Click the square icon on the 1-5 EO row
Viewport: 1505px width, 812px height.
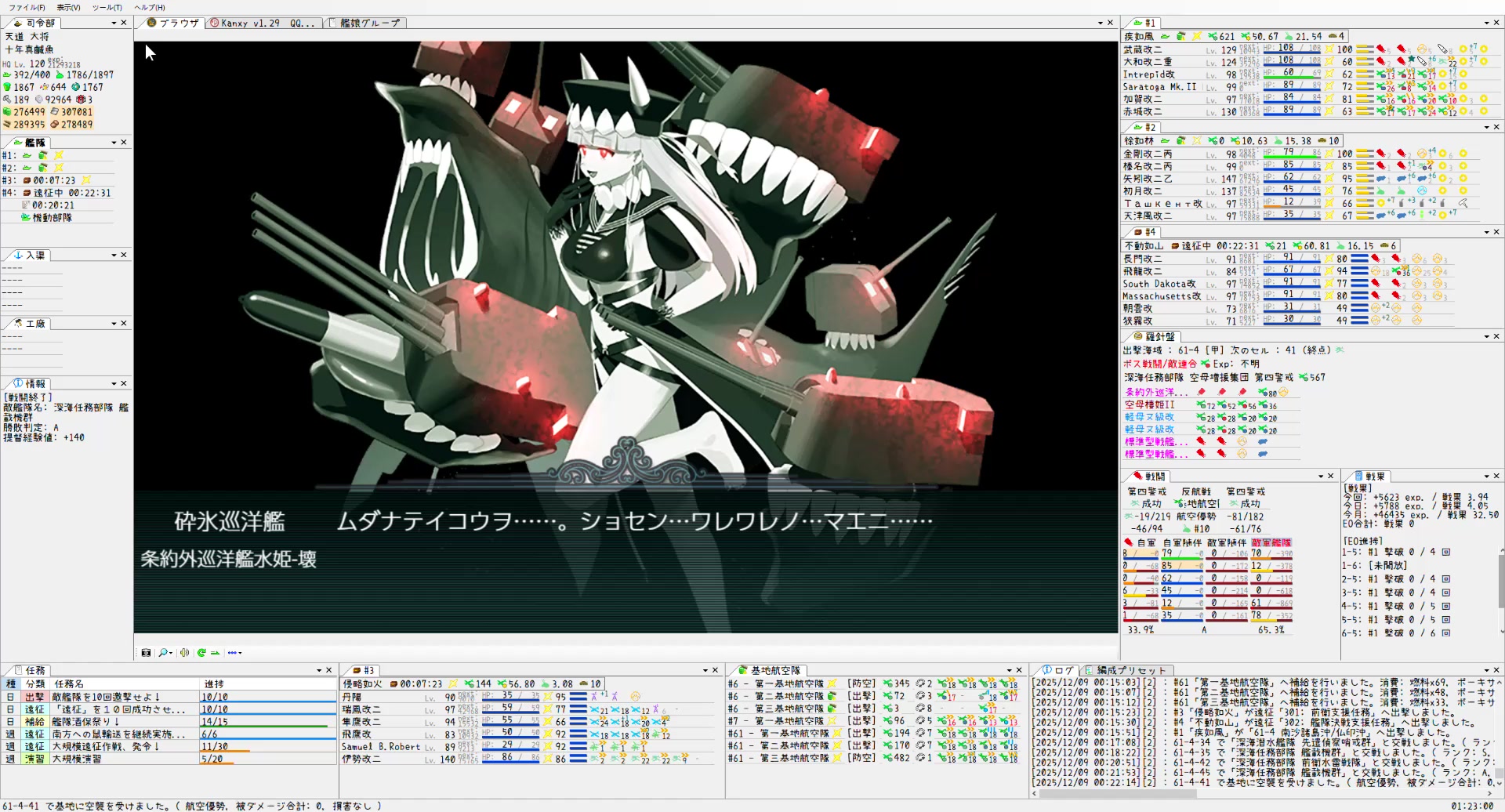tap(1446, 552)
